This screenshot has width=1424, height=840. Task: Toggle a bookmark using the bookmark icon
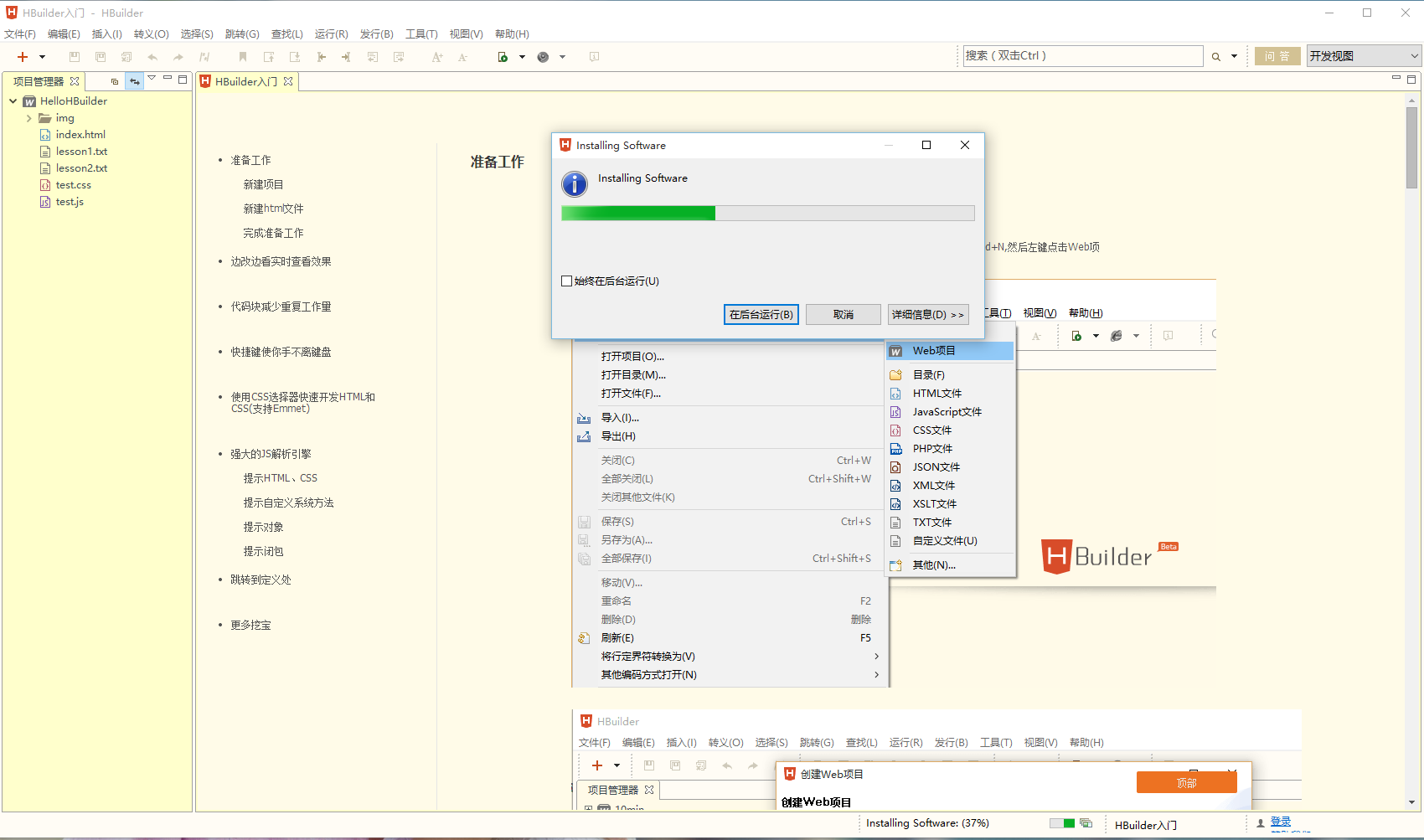242,56
